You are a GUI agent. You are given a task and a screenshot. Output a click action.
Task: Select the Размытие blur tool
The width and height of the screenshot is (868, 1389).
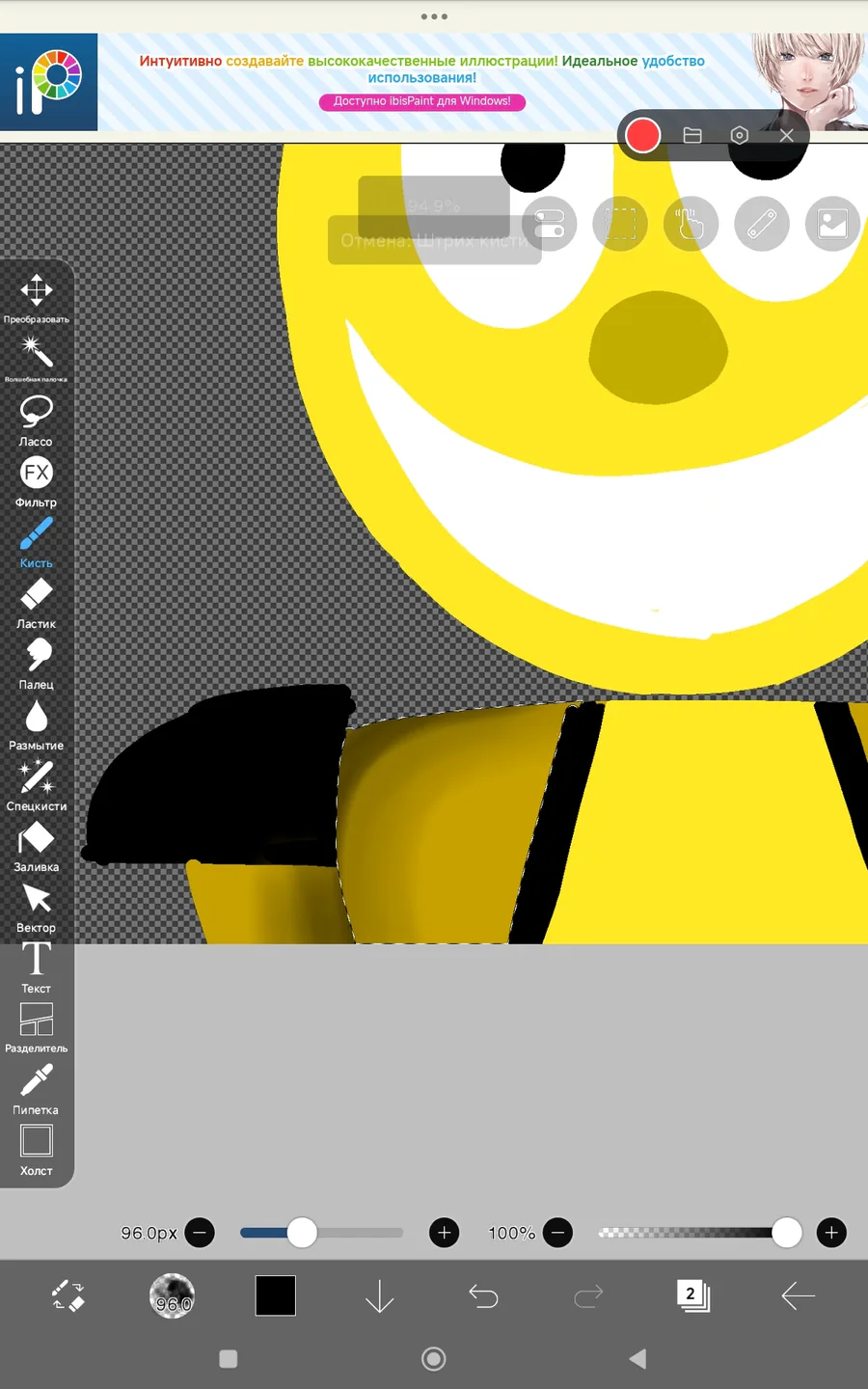pyautogui.click(x=37, y=724)
